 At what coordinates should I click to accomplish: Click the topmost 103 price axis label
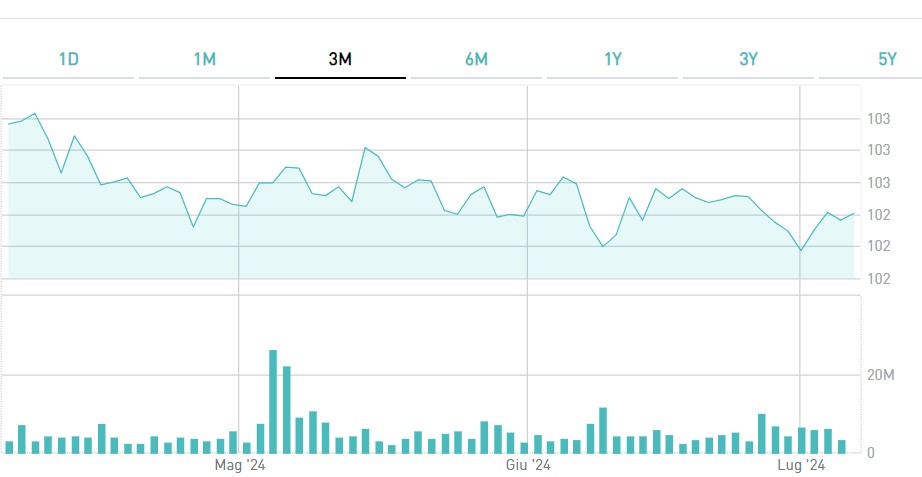click(x=879, y=119)
